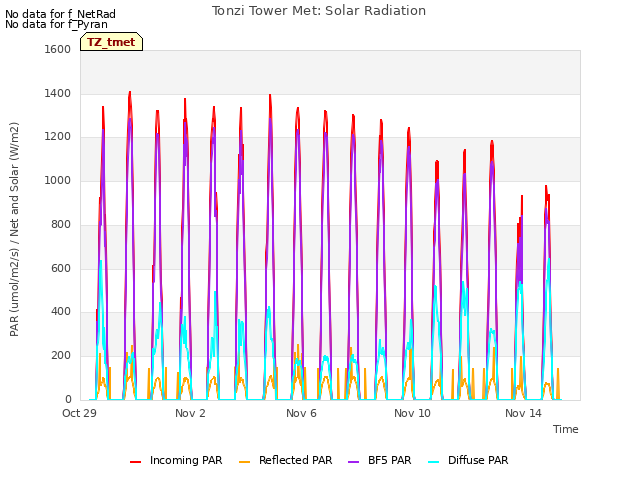Click the Nov 6 x-axis label
Screen dimensions: 640x480
301,413
